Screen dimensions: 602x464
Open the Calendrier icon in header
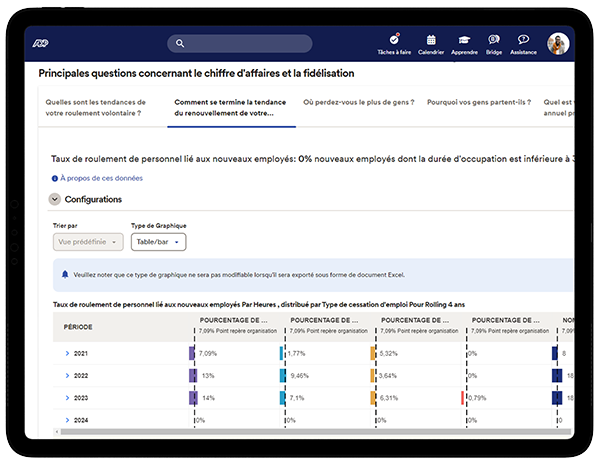pos(431,40)
